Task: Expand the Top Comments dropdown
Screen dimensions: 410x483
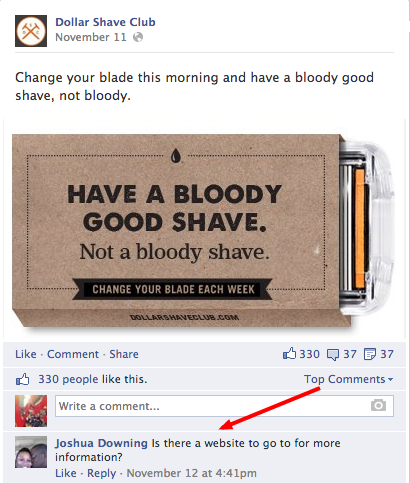Action: [348, 379]
